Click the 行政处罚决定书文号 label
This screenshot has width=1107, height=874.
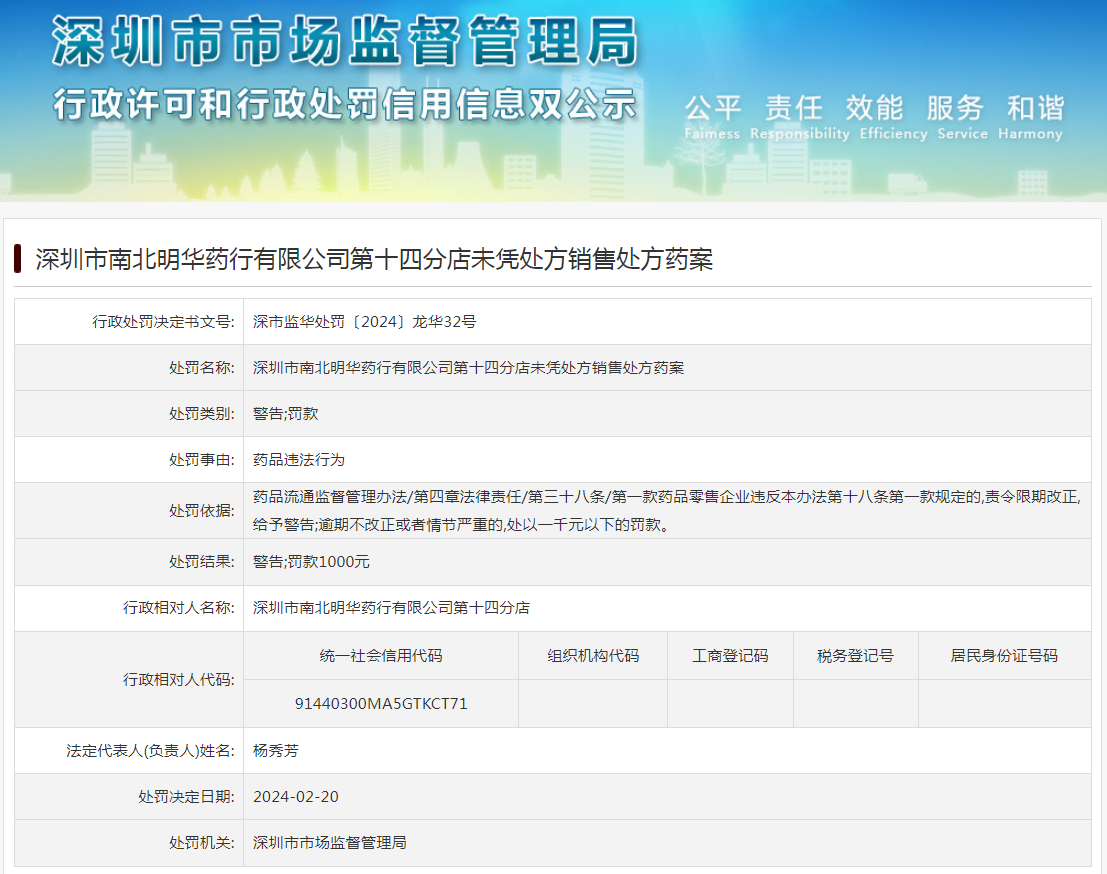[163, 322]
